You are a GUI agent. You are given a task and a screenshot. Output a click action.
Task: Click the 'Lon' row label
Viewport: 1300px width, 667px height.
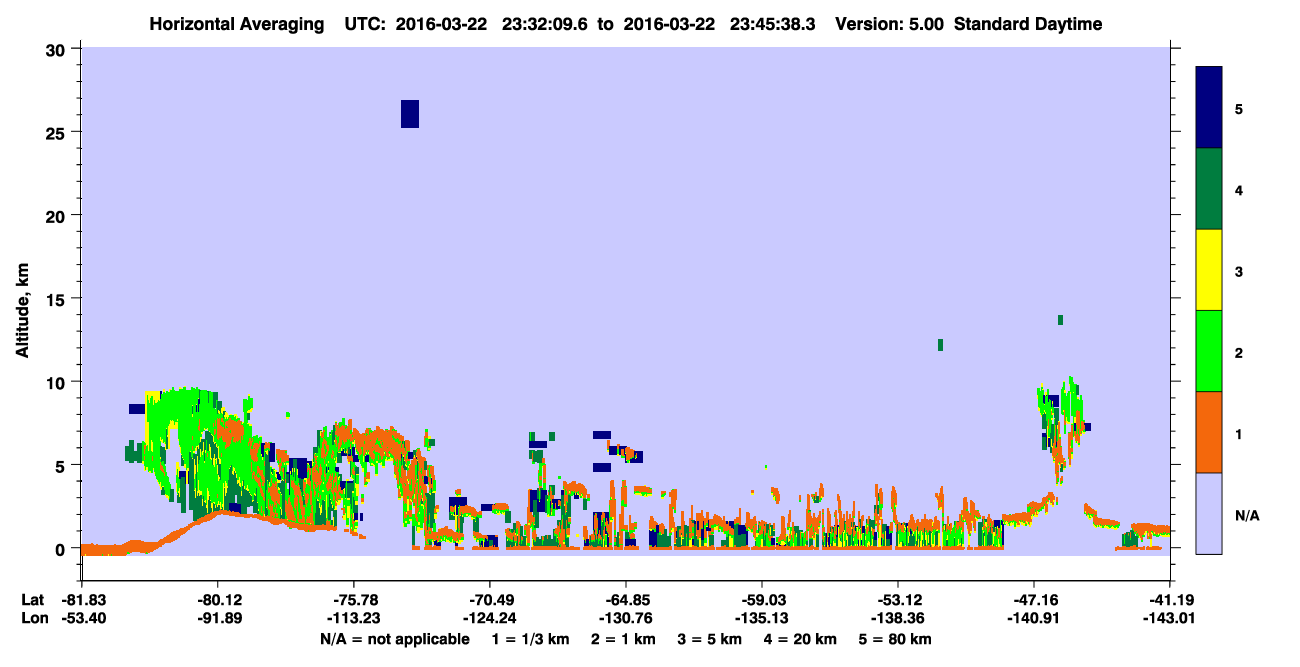click(x=33, y=618)
